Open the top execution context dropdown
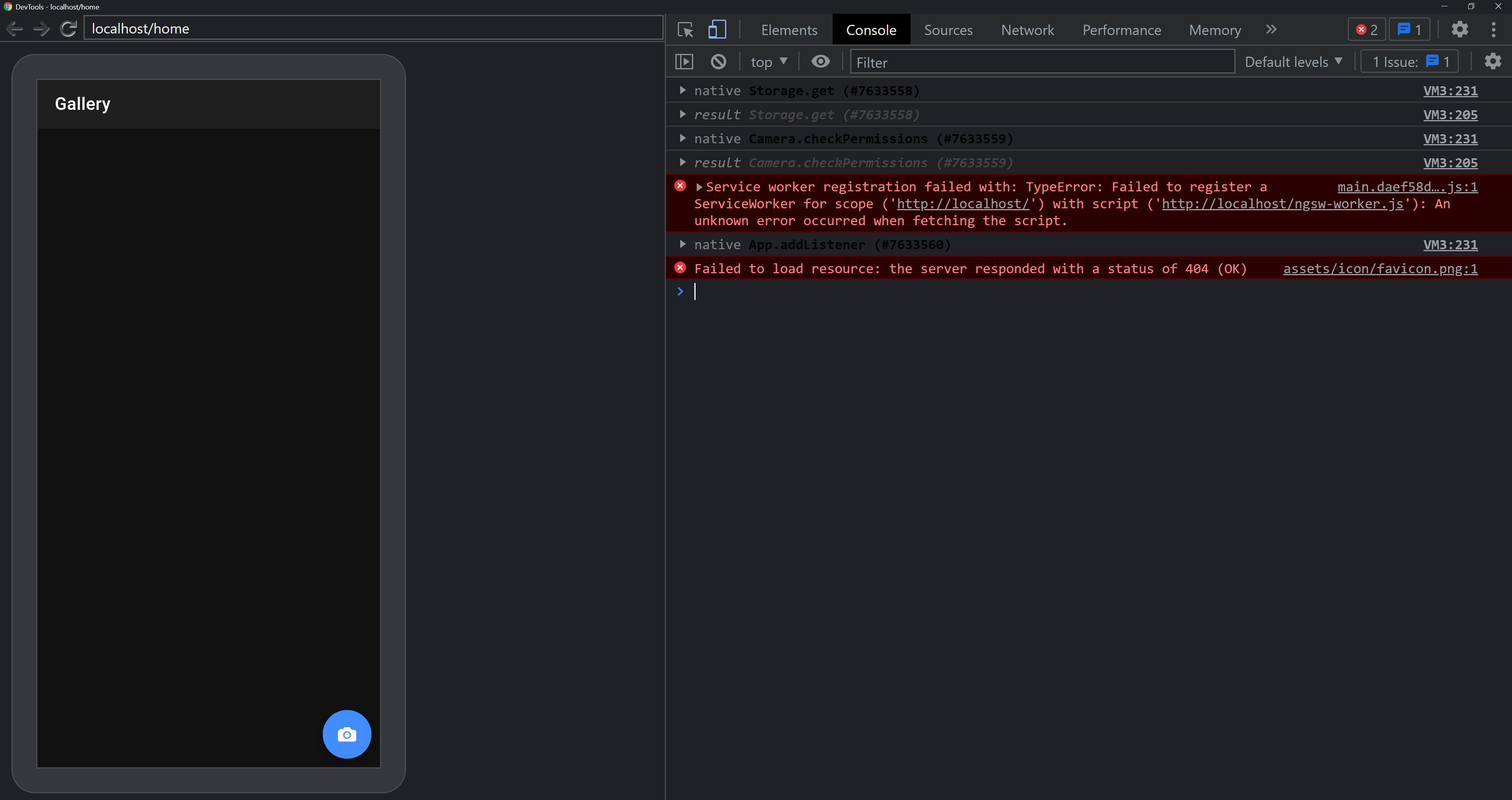 pyautogui.click(x=768, y=61)
